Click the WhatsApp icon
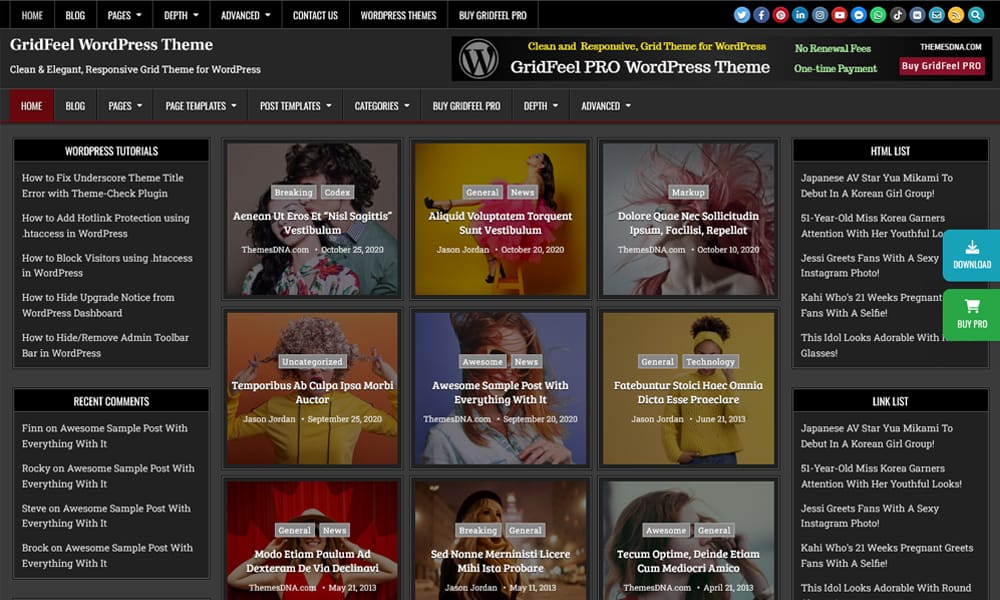 (878, 15)
